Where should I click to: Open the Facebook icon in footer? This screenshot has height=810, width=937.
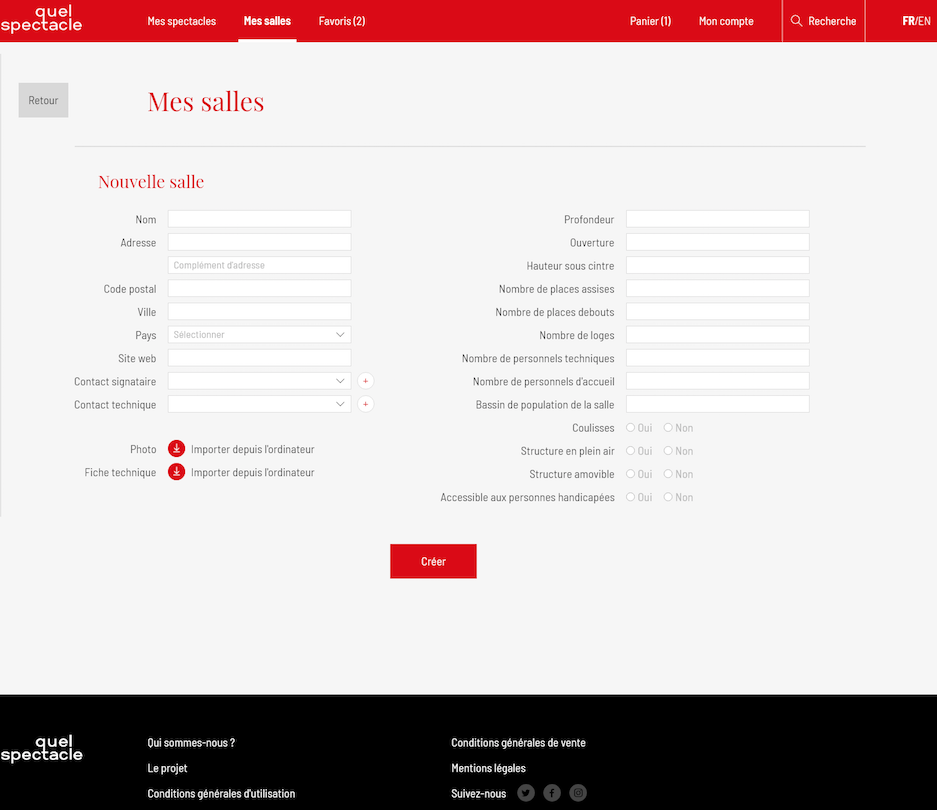[552, 793]
